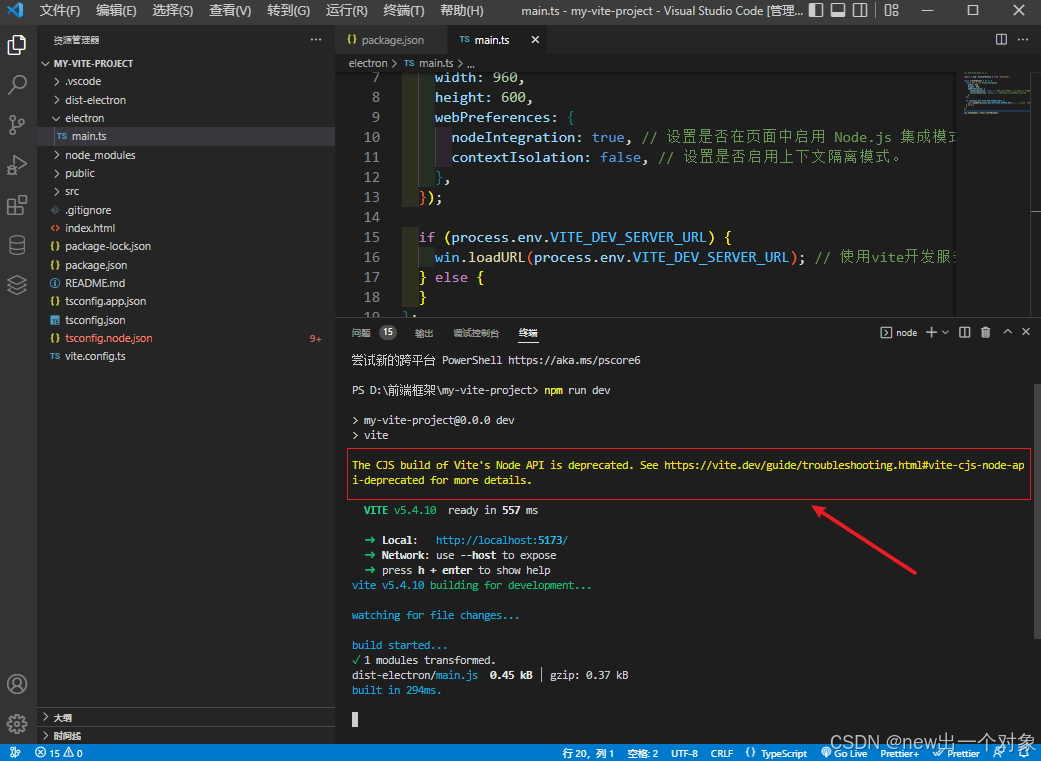This screenshot has height=761, width=1041.
Task: Toggle the secondary side bar layout icon
Action: (860, 10)
